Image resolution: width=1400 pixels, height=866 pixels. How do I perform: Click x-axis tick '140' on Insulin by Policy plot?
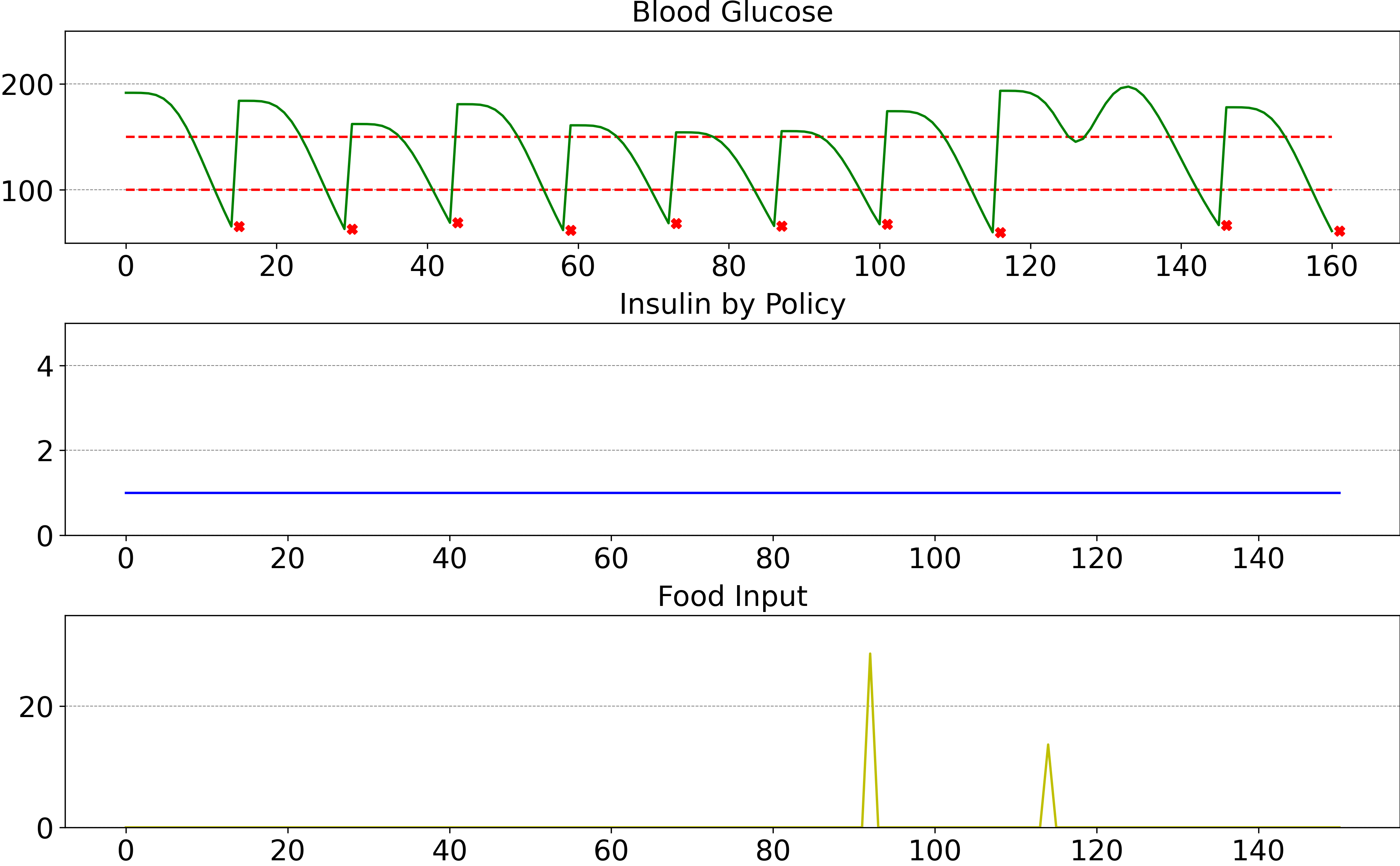pyautogui.click(x=1258, y=558)
